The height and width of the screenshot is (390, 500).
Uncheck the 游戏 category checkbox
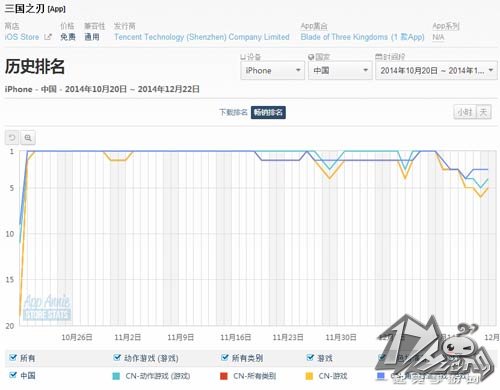click(310, 358)
